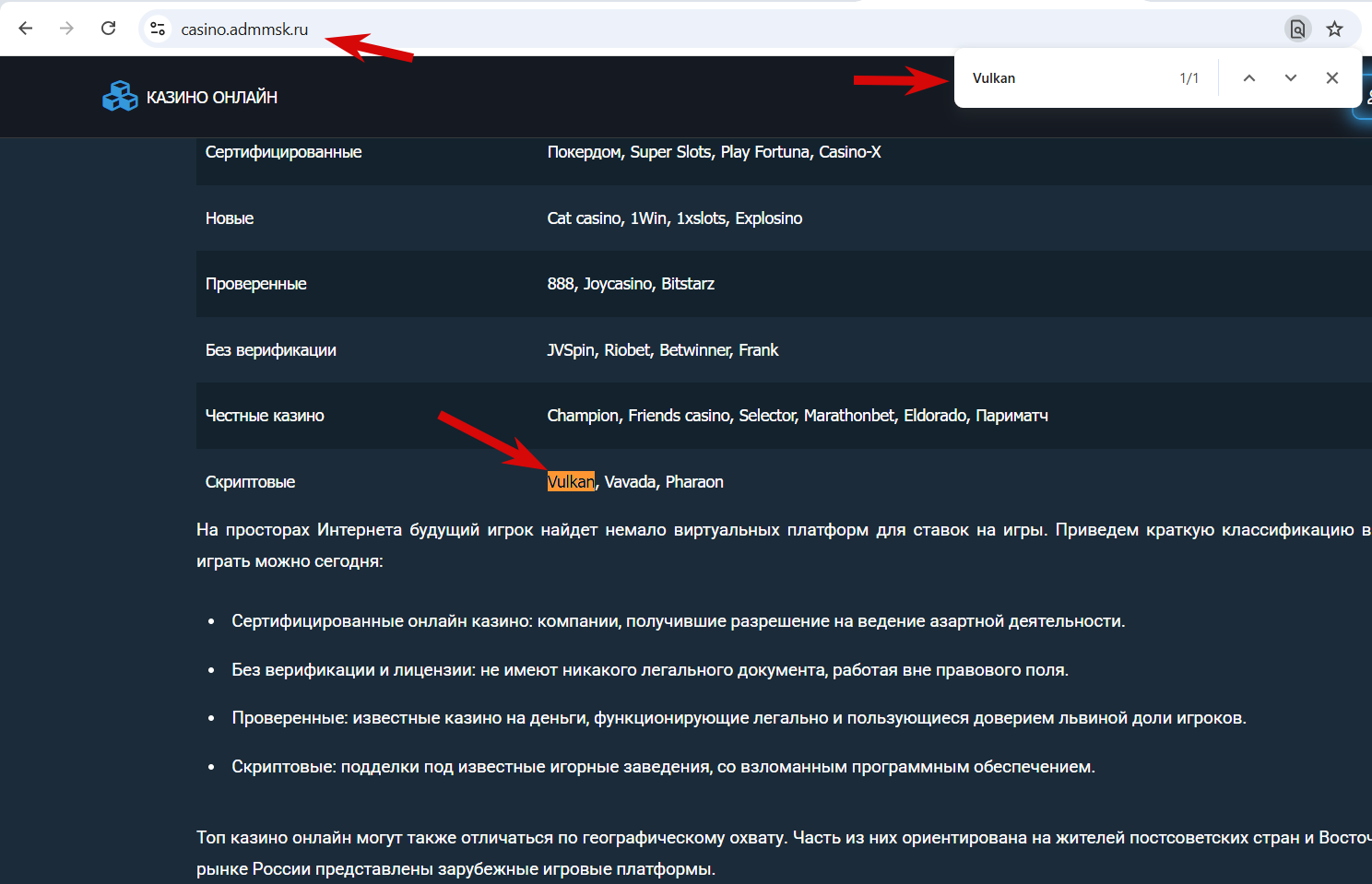Viewport: 1372px width, 884px height.
Task: Reload the page
Action: coord(108,29)
